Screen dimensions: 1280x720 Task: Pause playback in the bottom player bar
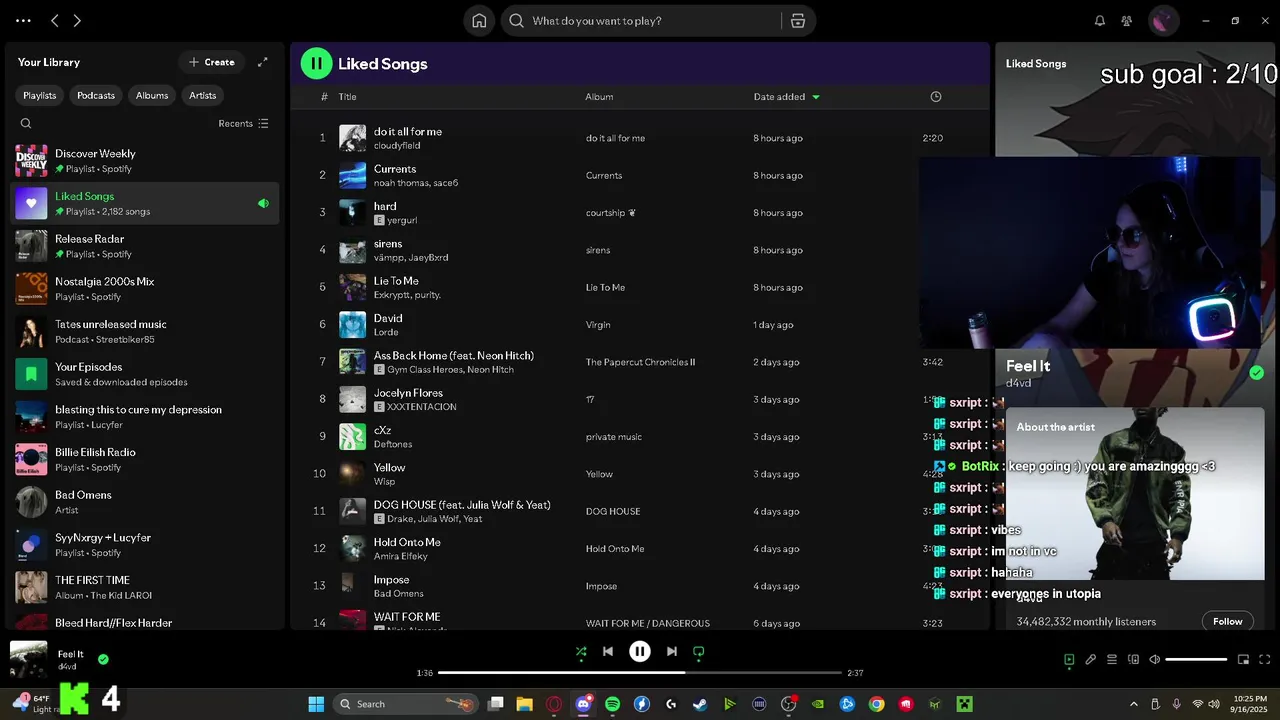(x=640, y=651)
